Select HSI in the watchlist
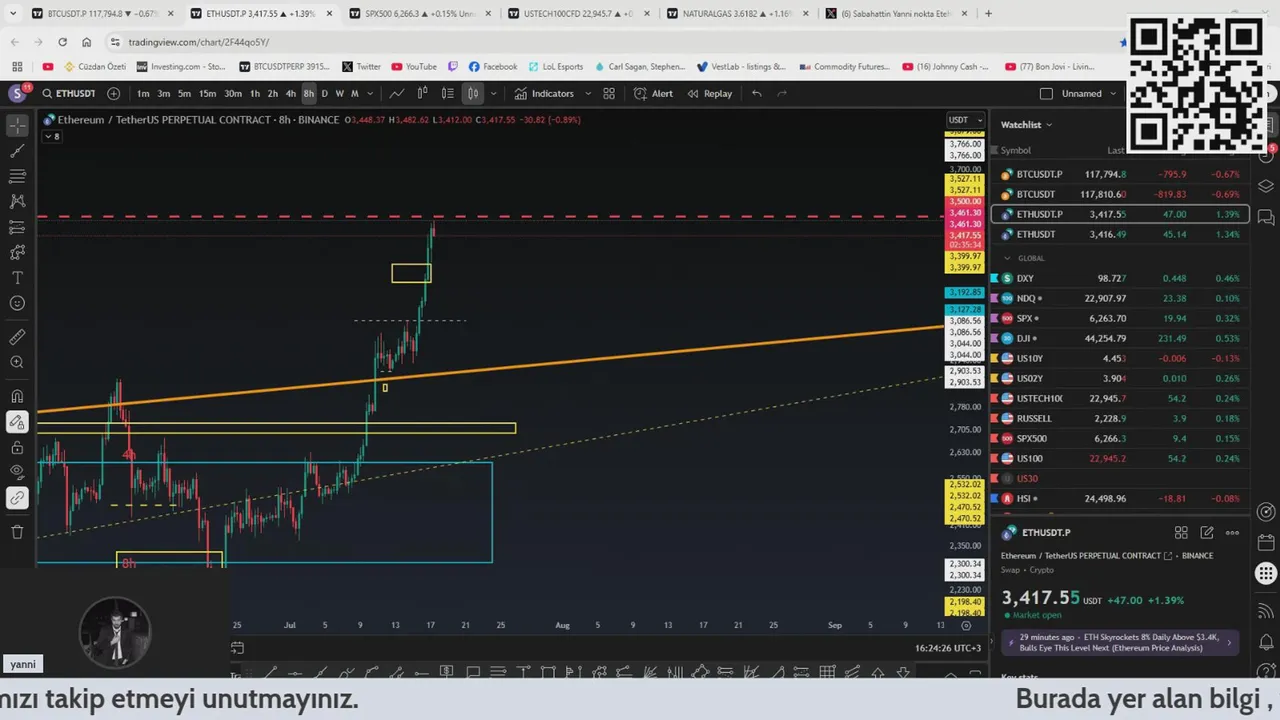The image size is (1280, 720). [1120, 498]
